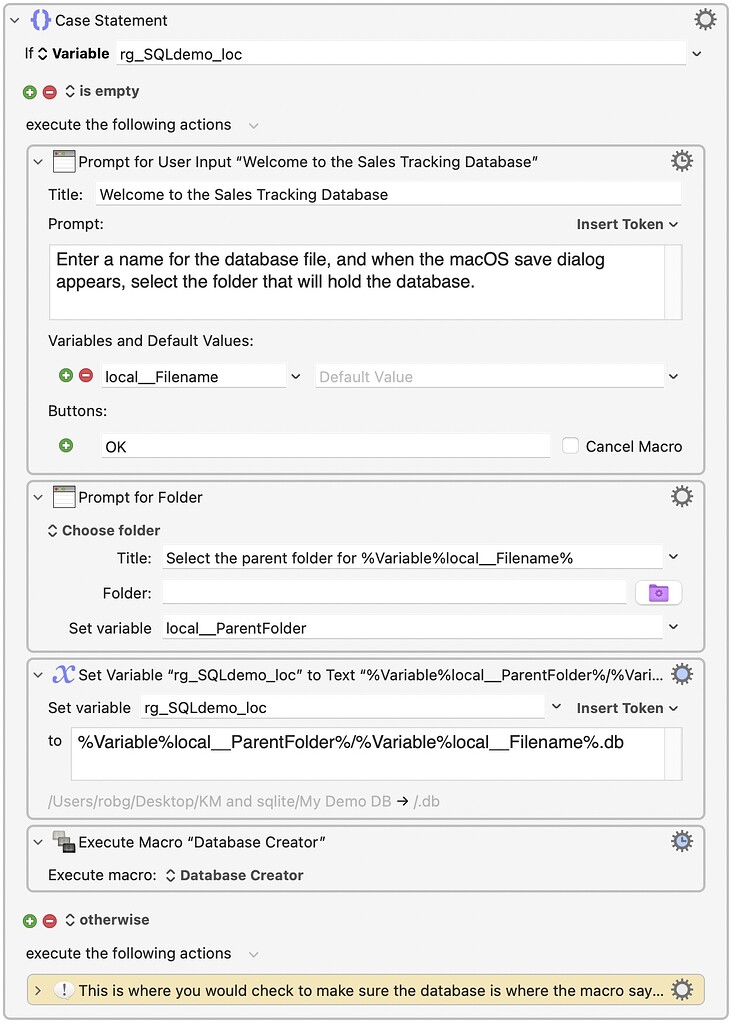Viewport: 732px width, 1024px height.
Task: Open actions chevron below 'otherwise'
Action: (253, 954)
